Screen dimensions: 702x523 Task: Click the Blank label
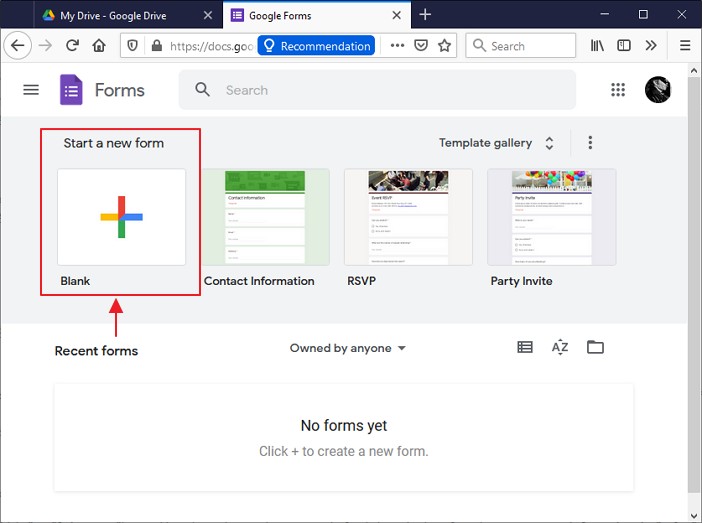(x=75, y=281)
